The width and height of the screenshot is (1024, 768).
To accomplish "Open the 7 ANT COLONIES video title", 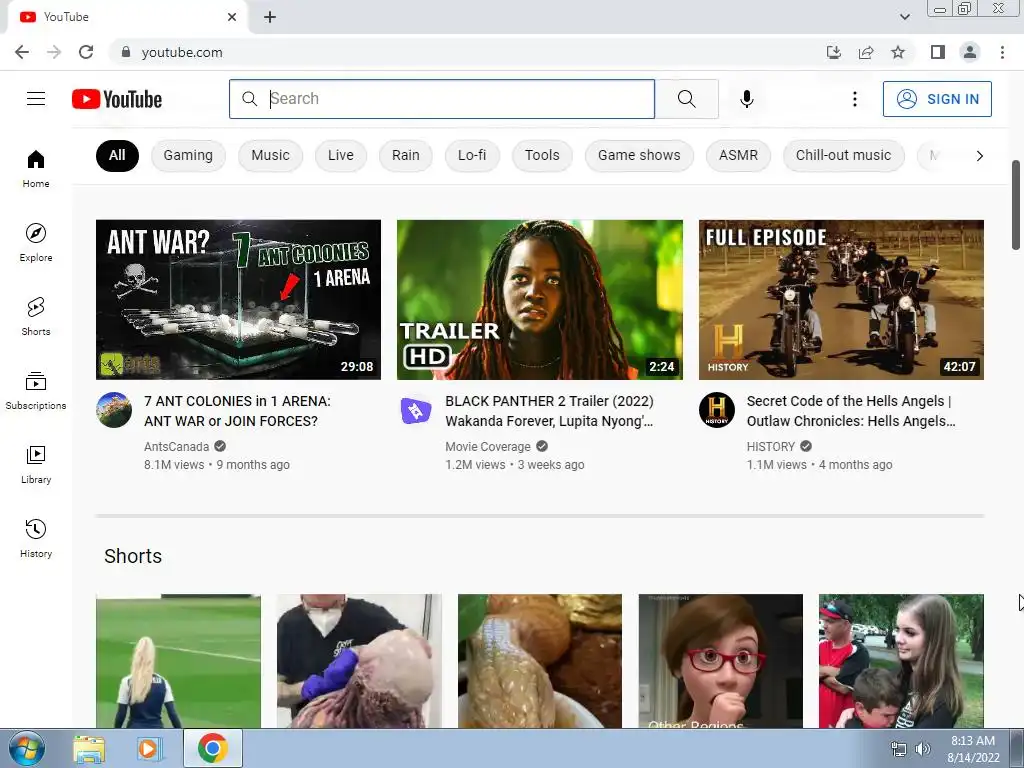I will click(x=238, y=411).
